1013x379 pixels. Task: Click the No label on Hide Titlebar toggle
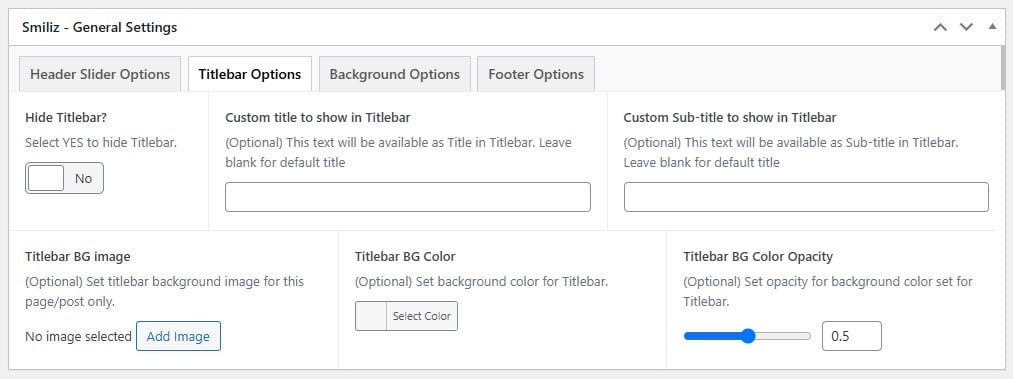tap(83, 179)
